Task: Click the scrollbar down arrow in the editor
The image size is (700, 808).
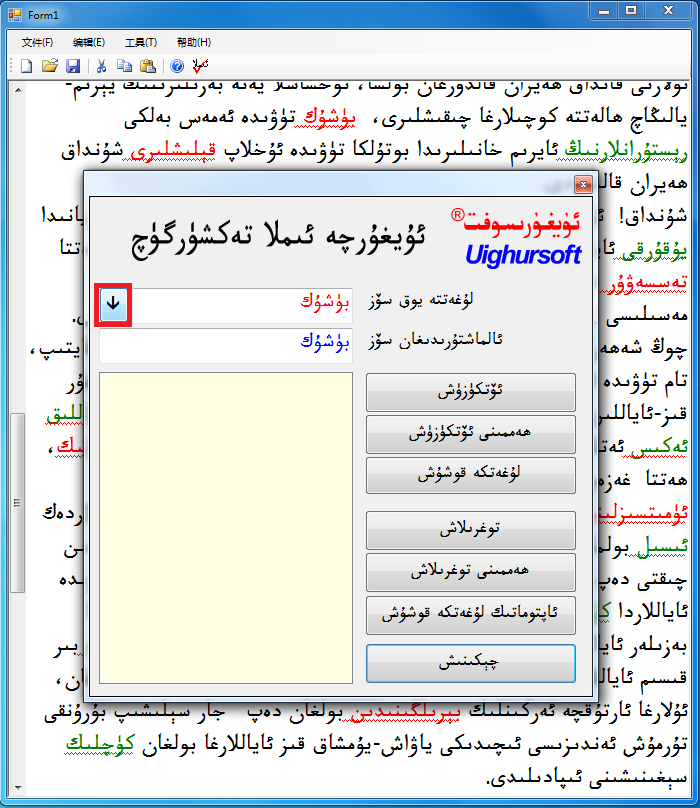Action: coord(18,788)
